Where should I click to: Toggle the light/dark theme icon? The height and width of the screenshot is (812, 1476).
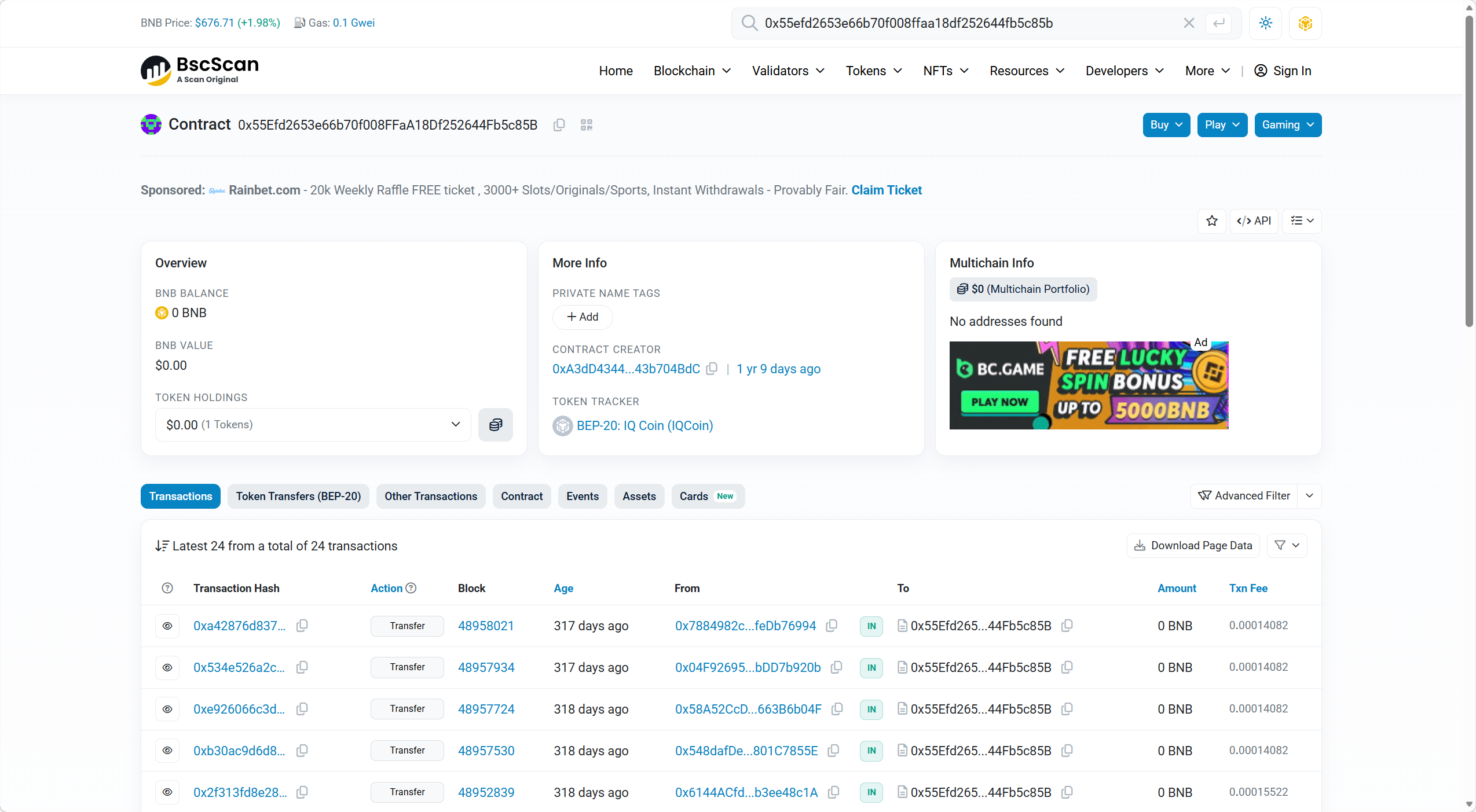[1265, 23]
